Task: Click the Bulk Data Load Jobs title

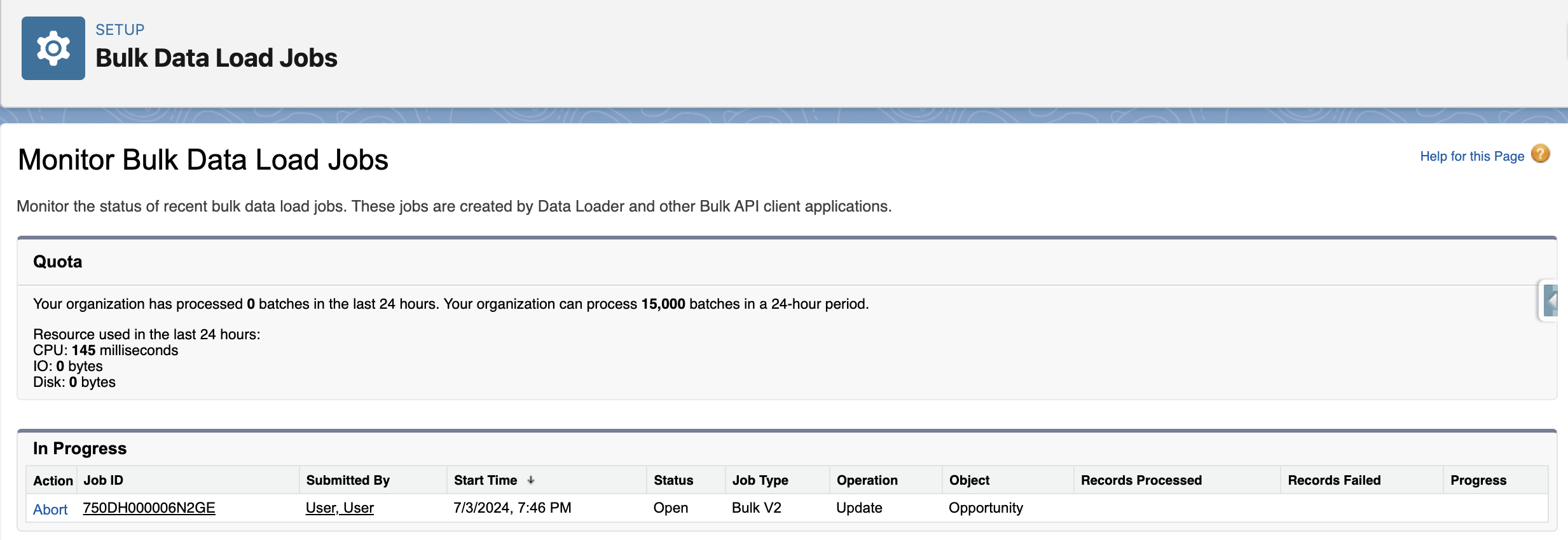Action: 216,58
